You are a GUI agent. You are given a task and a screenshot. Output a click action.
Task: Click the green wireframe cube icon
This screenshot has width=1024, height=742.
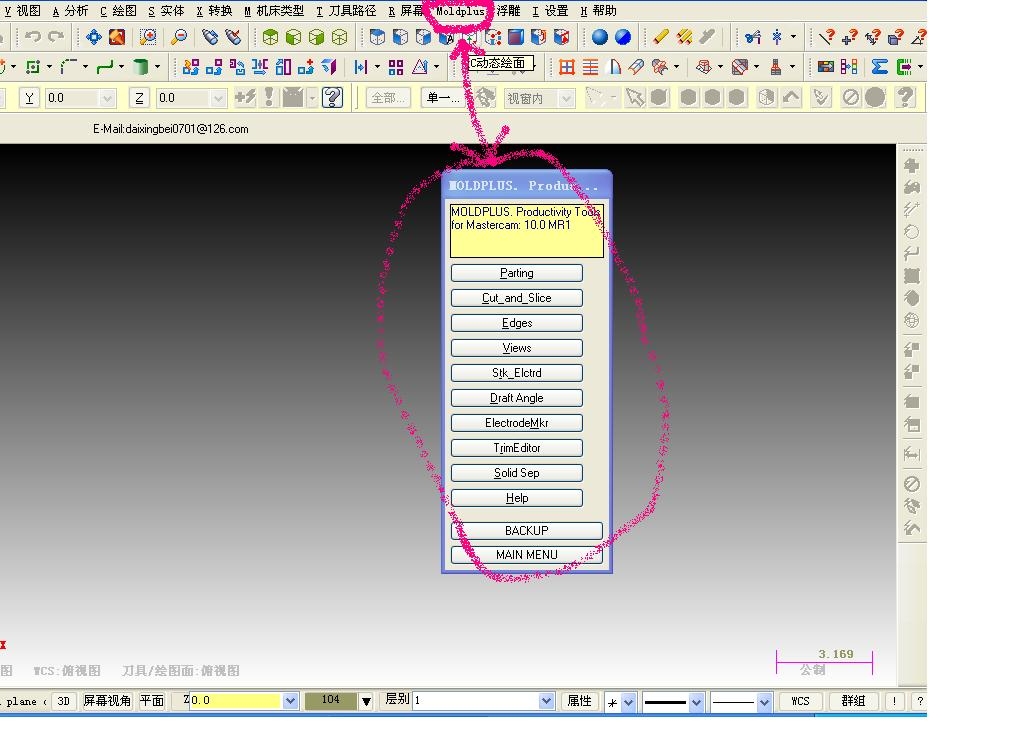click(340, 37)
